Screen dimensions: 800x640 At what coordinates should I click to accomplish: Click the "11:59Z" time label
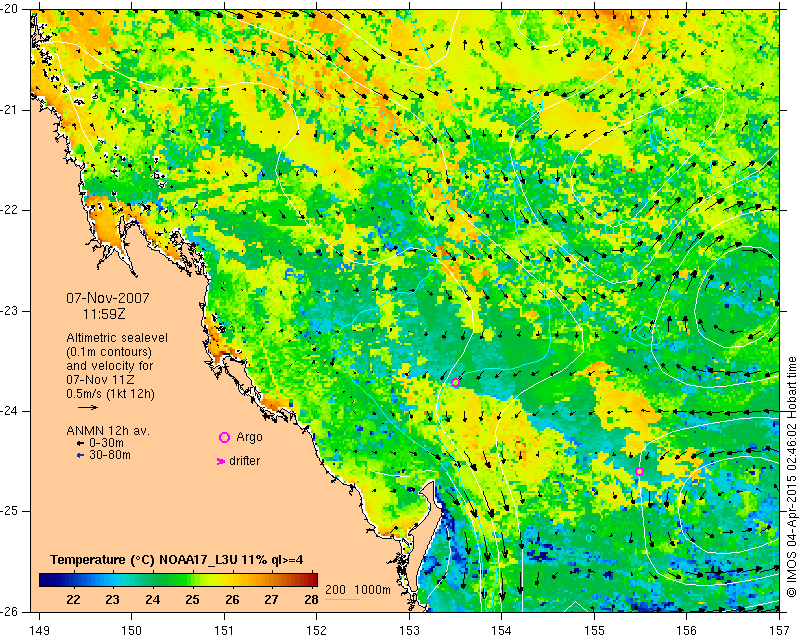tap(104, 314)
